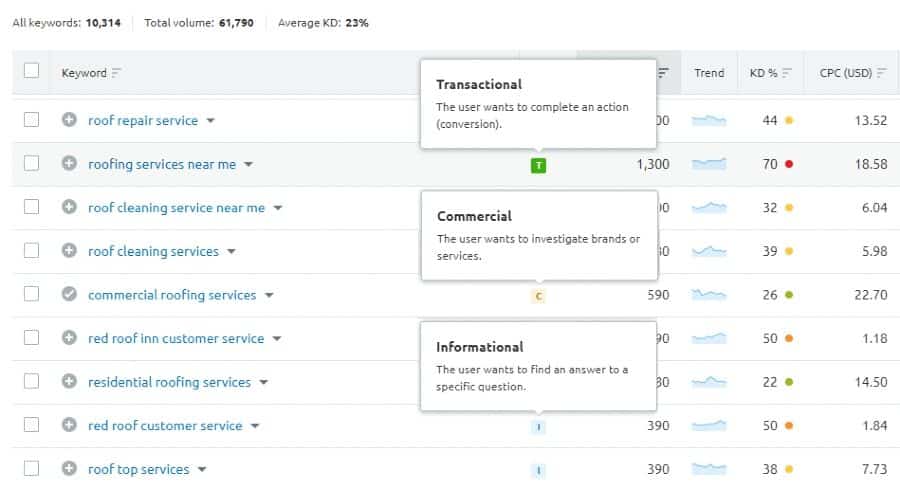Screen dimensions: 900x489
Task: Check 'red roof customer service' row checkbox
Action: pos(32,425)
